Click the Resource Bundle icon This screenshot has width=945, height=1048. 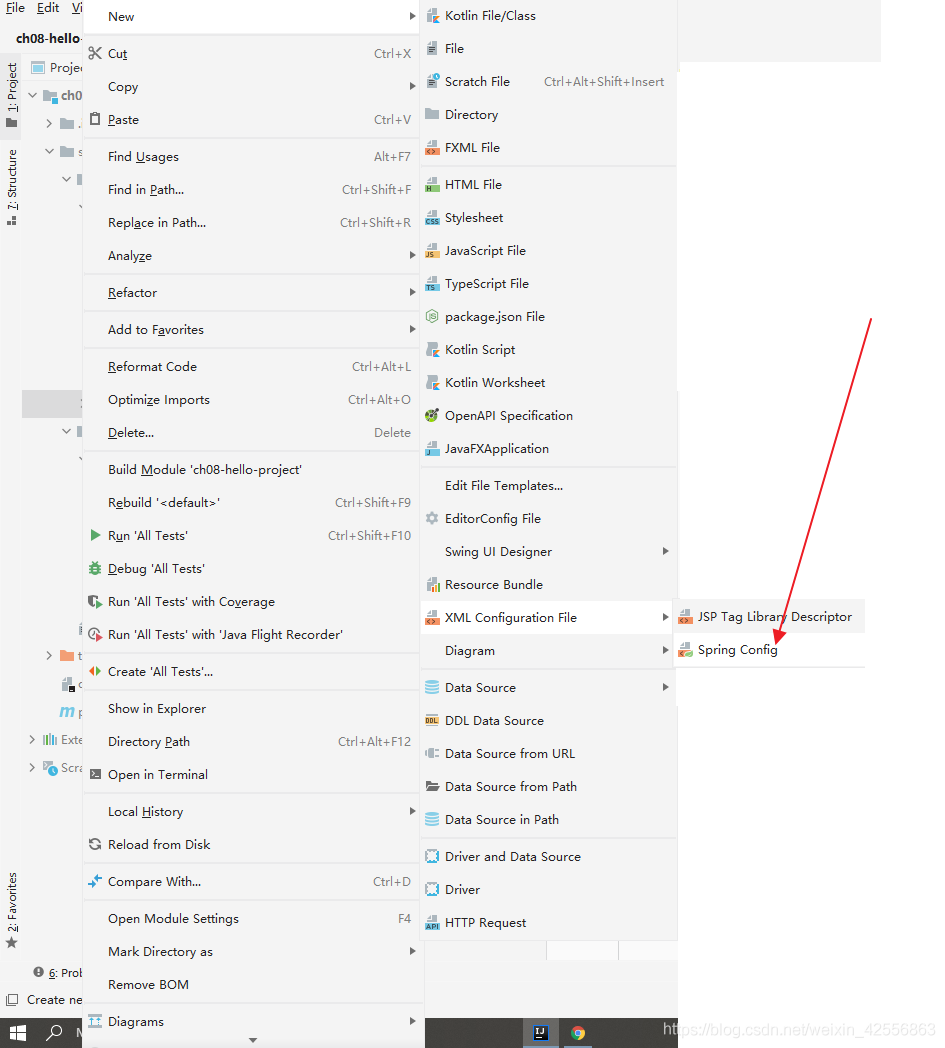click(x=432, y=585)
